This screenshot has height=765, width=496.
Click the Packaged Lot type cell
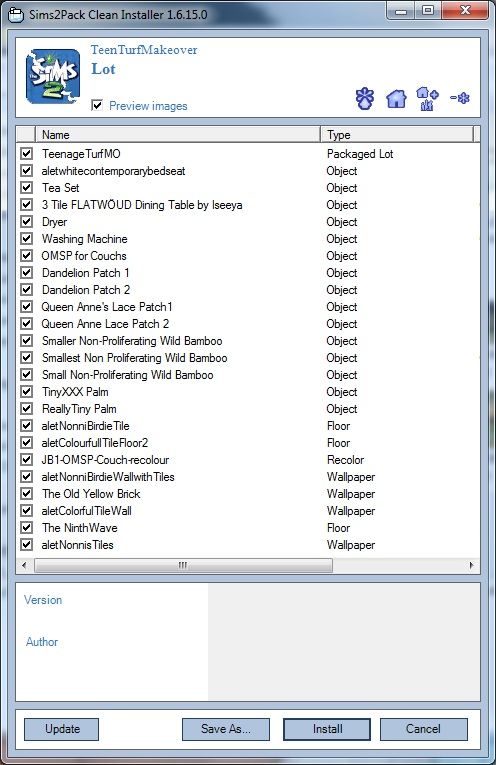(360, 154)
